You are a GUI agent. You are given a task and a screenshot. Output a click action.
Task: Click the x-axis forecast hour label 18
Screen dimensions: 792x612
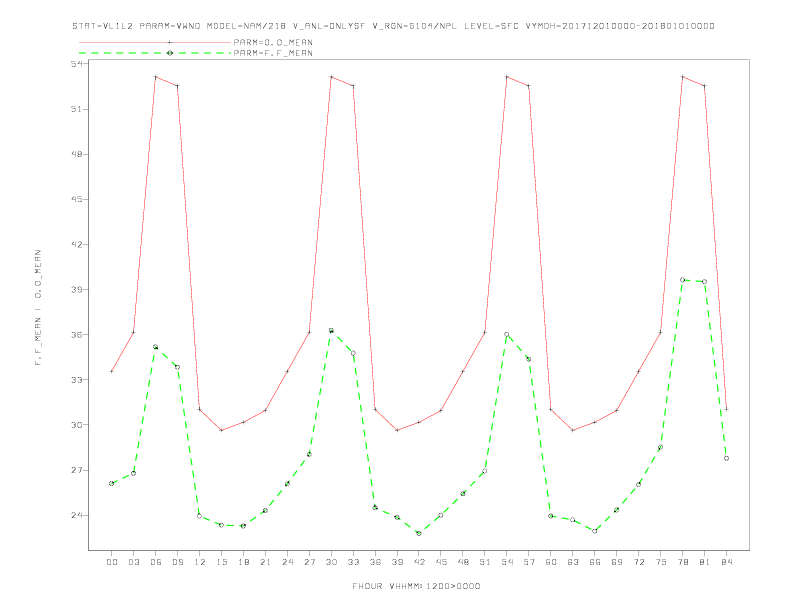pyautogui.click(x=243, y=562)
